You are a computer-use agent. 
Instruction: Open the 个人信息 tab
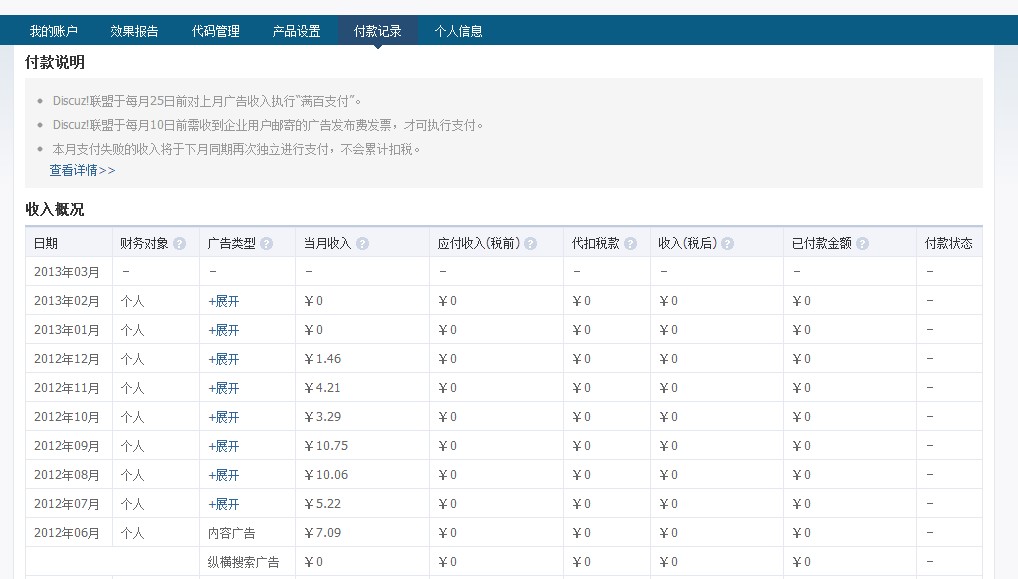[459, 31]
